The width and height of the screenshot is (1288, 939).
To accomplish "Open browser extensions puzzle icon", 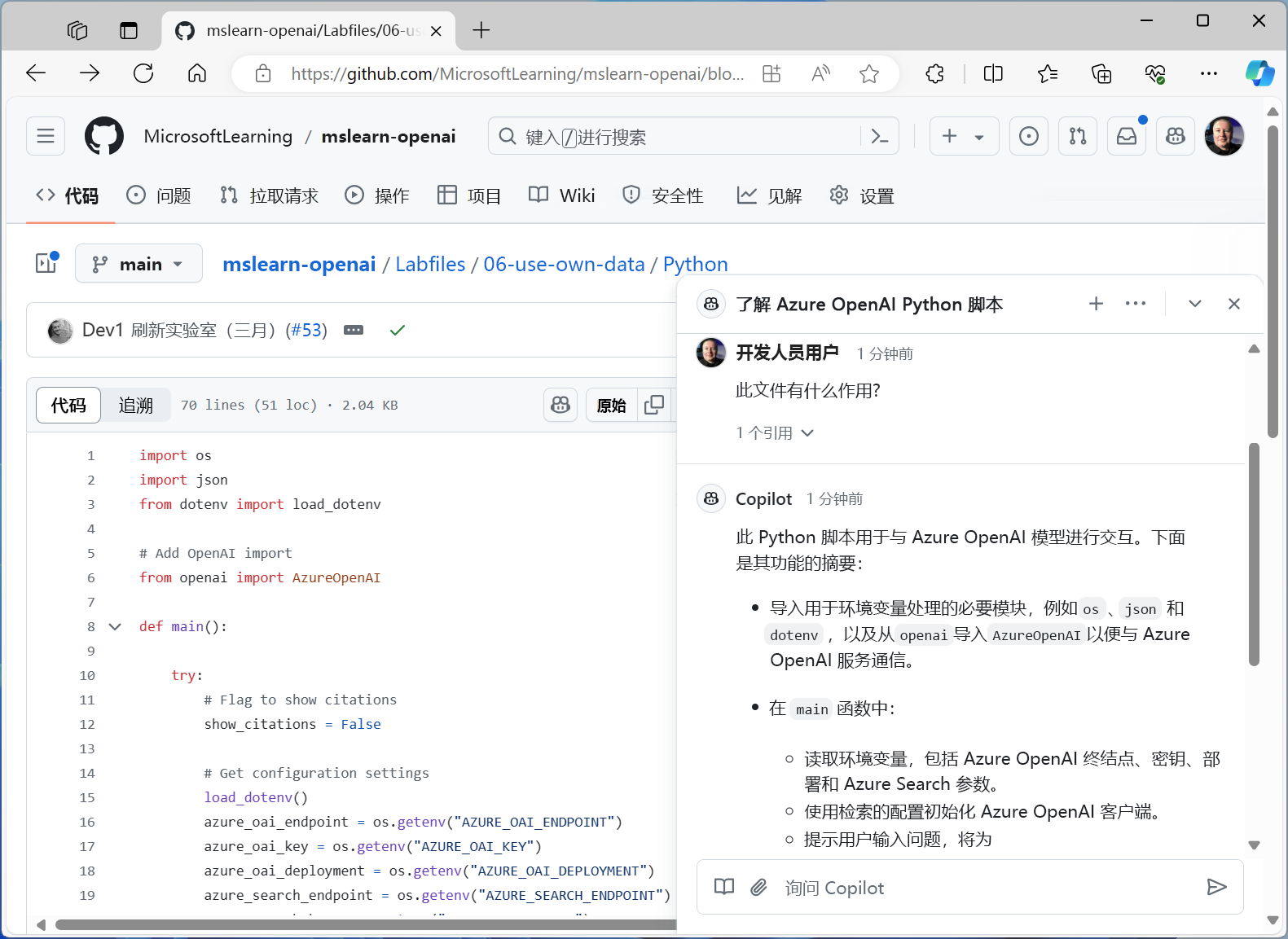I will pyautogui.click(x=935, y=74).
